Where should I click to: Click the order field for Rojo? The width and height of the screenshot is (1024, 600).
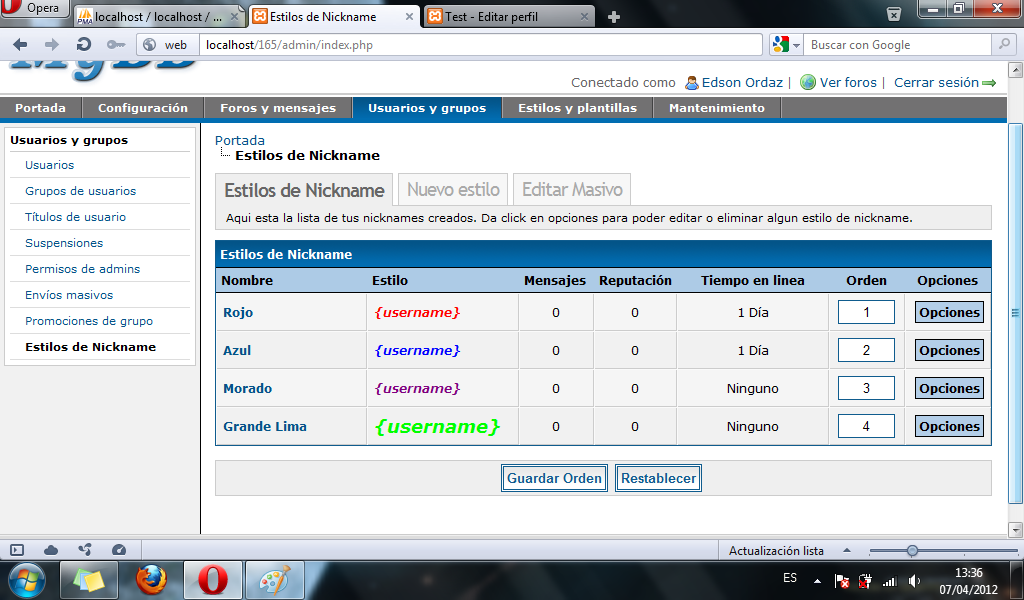pyautogui.click(x=866, y=312)
